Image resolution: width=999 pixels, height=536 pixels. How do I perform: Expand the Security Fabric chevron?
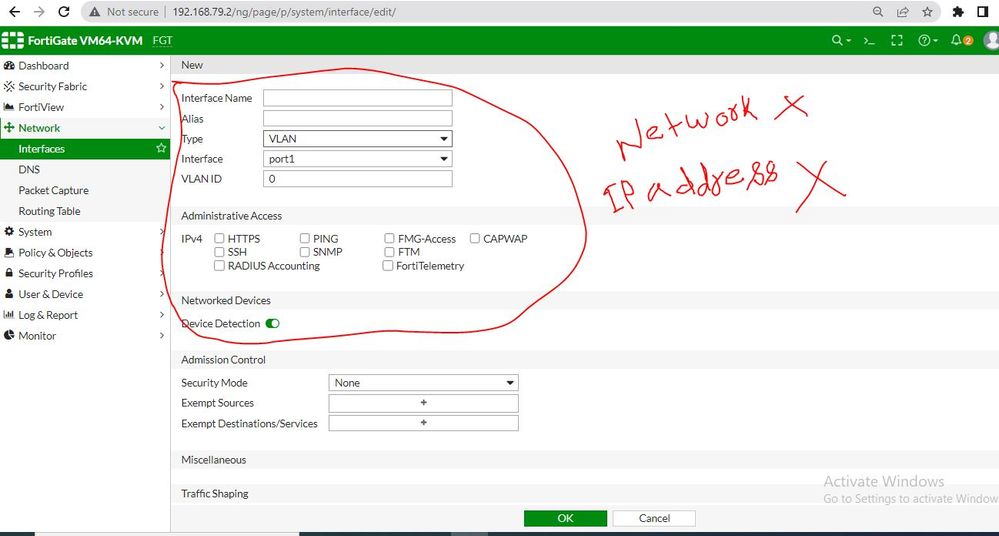[x=161, y=86]
